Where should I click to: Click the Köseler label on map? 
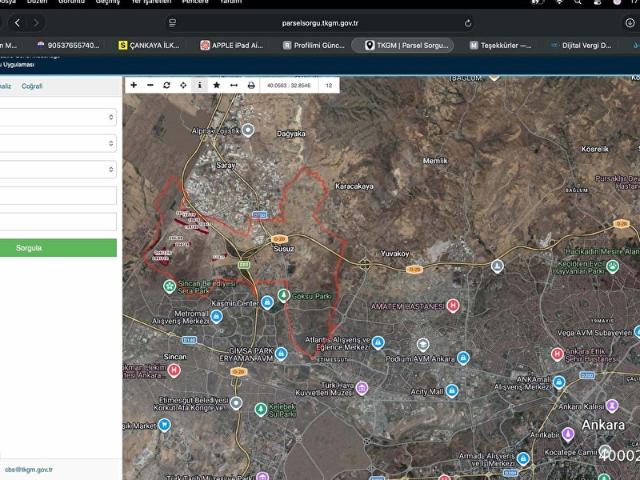[x=595, y=149]
